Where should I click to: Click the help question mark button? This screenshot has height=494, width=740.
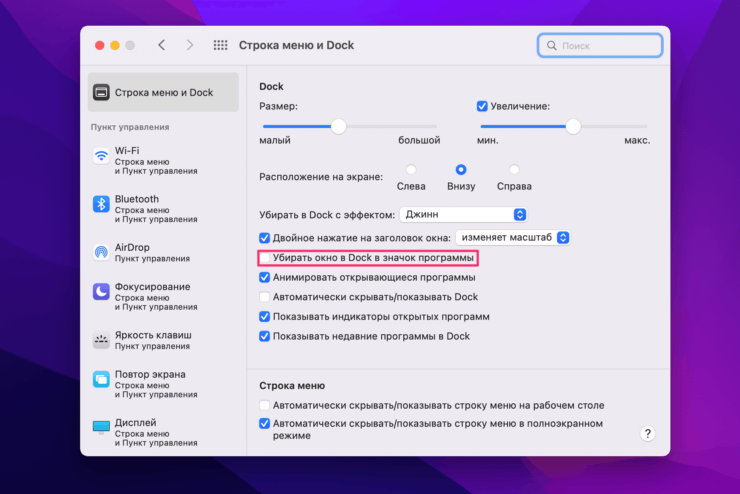point(647,433)
